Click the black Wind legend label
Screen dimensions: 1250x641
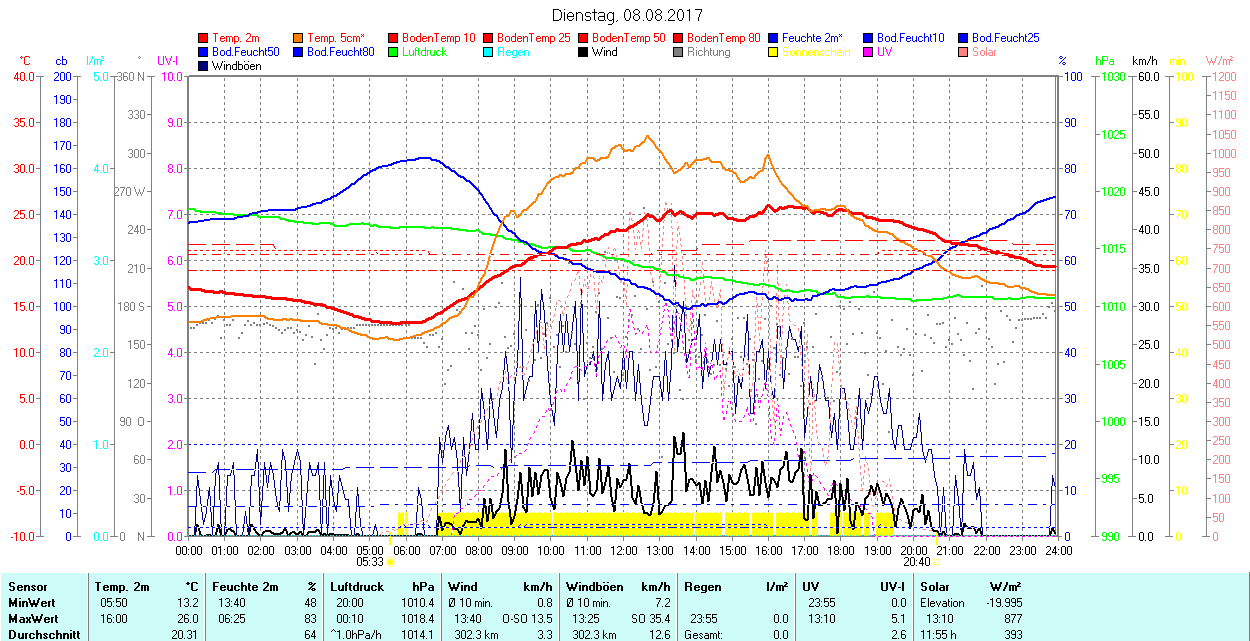click(604, 52)
